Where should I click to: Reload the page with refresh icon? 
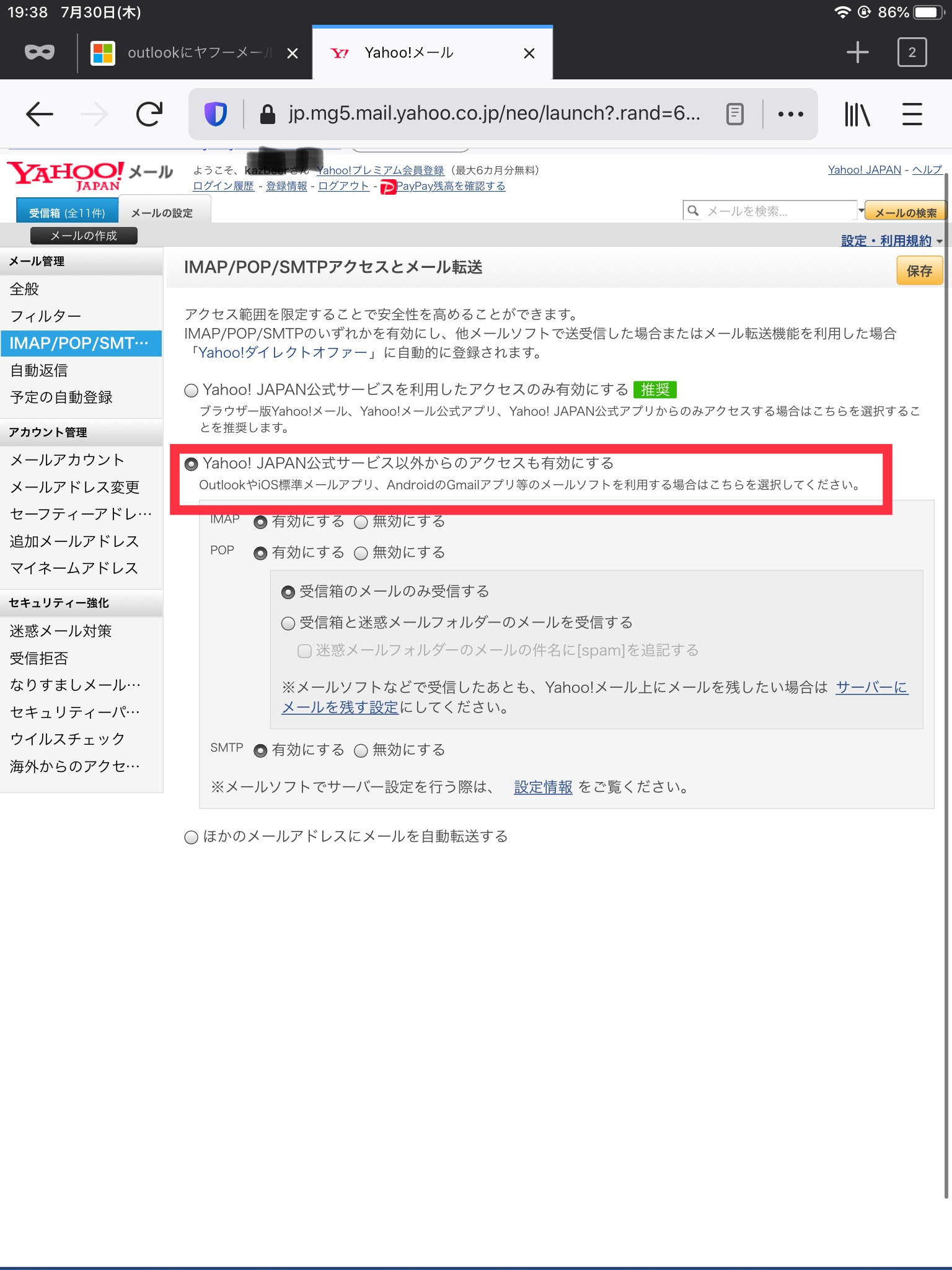click(x=149, y=114)
